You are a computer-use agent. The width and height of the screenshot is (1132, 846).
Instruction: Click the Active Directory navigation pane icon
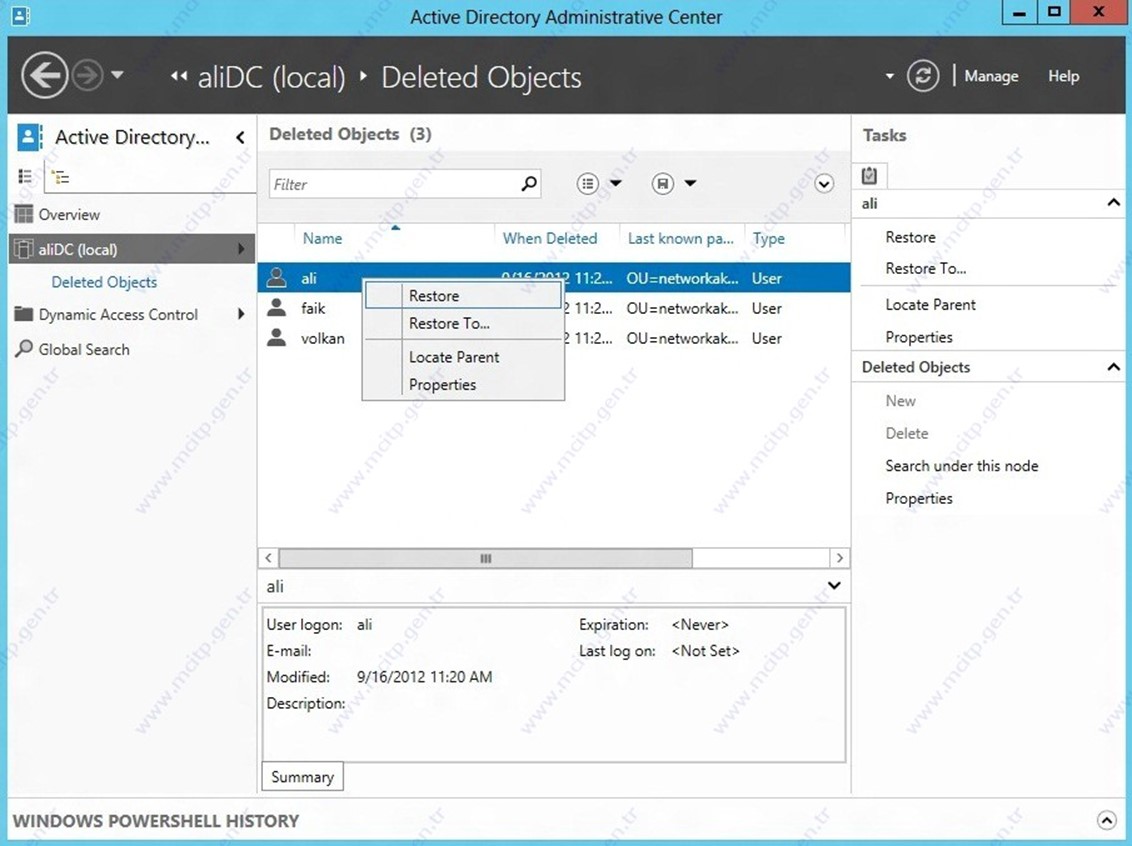click(x=30, y=136)
